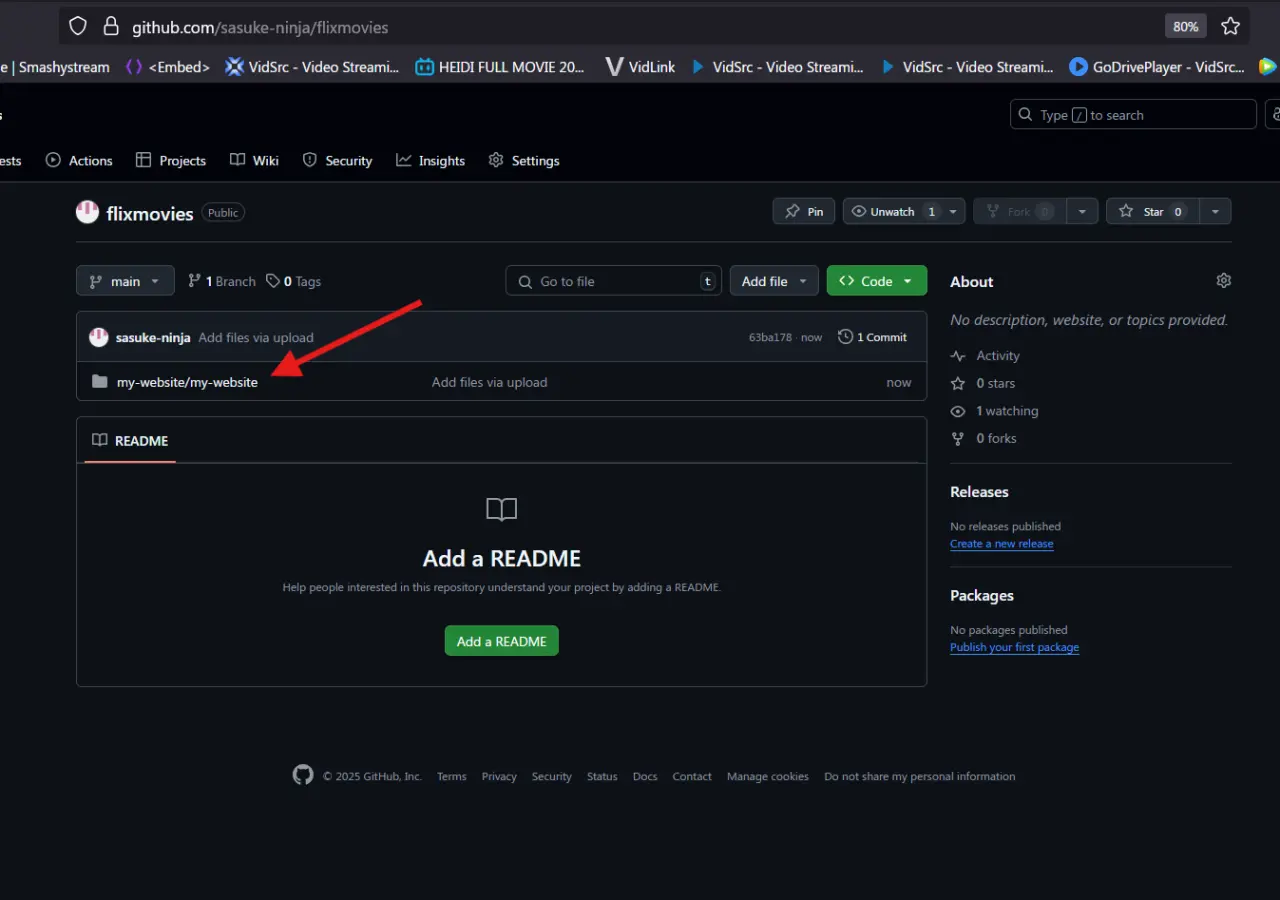Click the shield tracking protection icon
The width and height of the screenshot is (1280, 900).
click(x=78, y=27)
